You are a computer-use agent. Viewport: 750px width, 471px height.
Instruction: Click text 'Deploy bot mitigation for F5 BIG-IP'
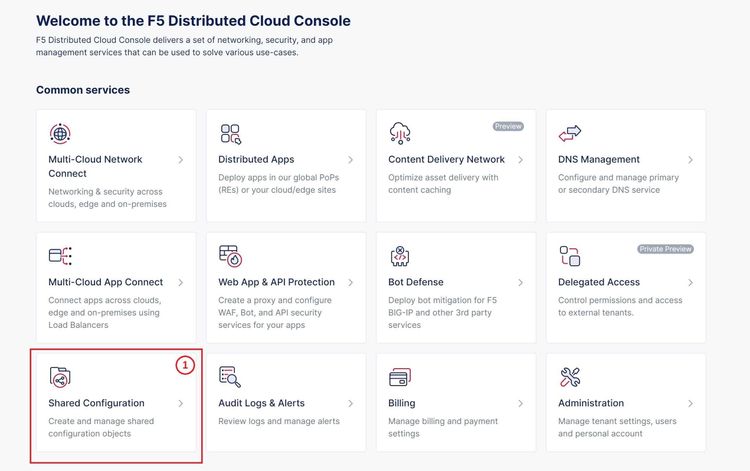pyautogui.click(x=442, y=312)
